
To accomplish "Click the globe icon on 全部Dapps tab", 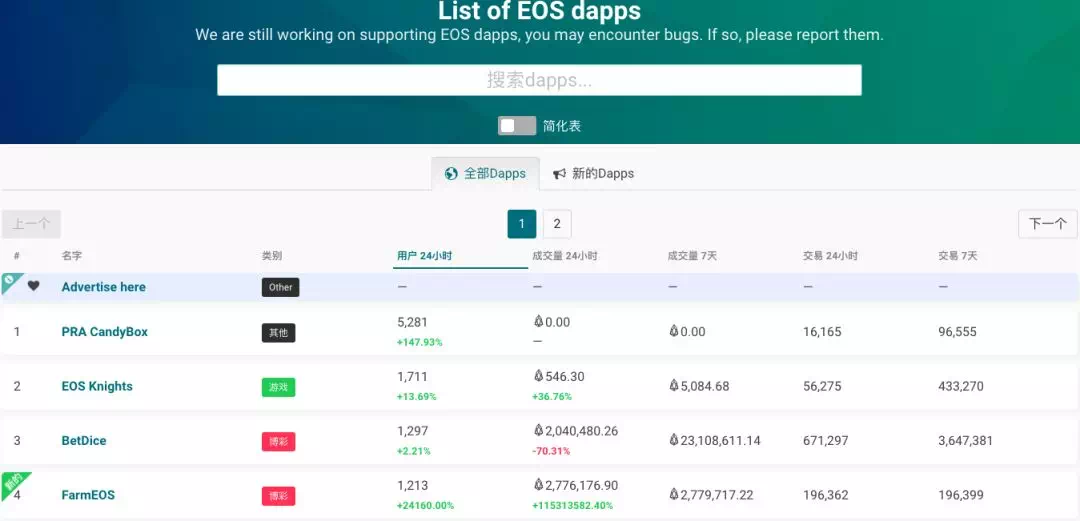I will point(451,174).
